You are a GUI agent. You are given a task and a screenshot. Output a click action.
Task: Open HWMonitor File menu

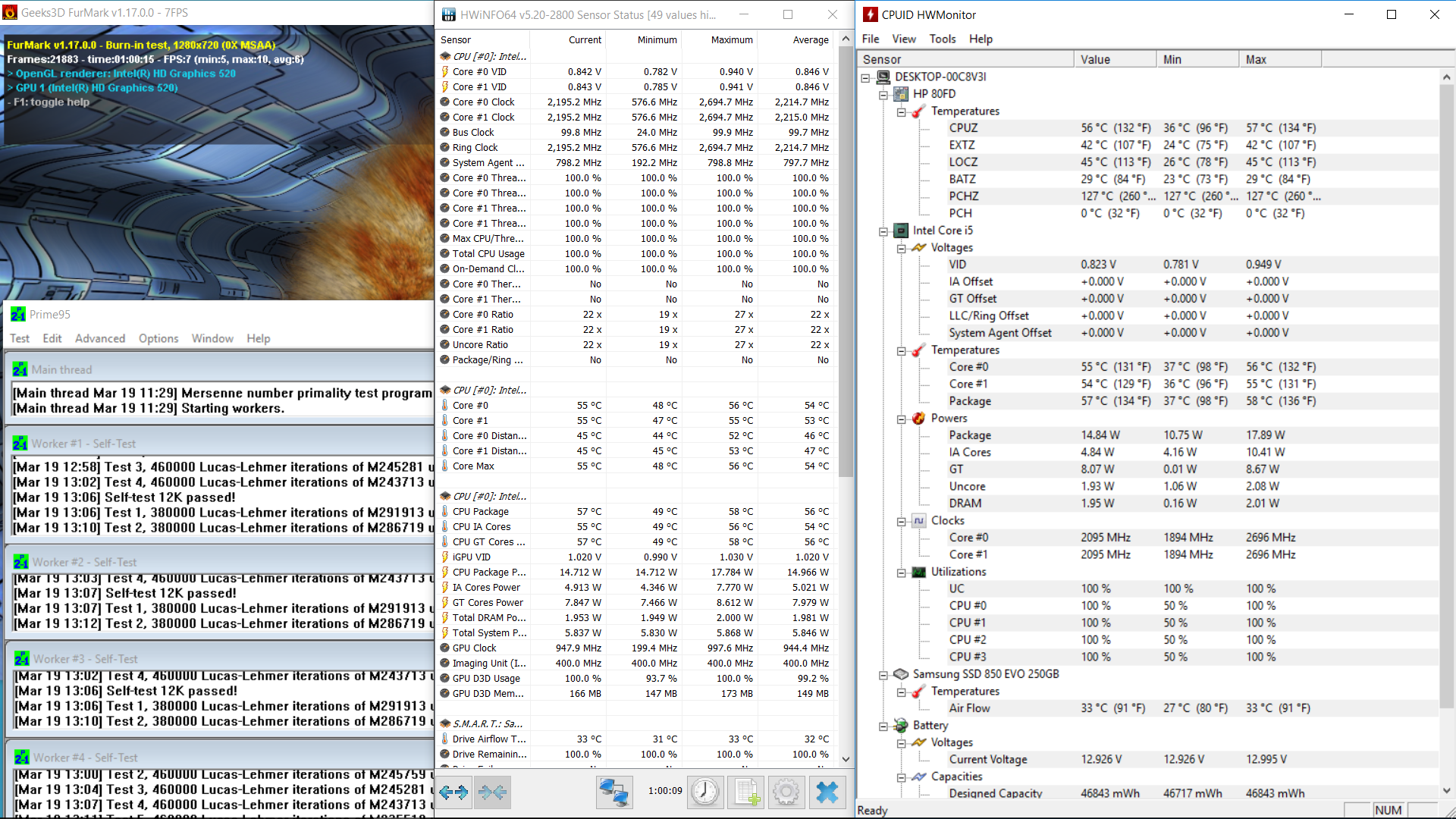(871, 39)
